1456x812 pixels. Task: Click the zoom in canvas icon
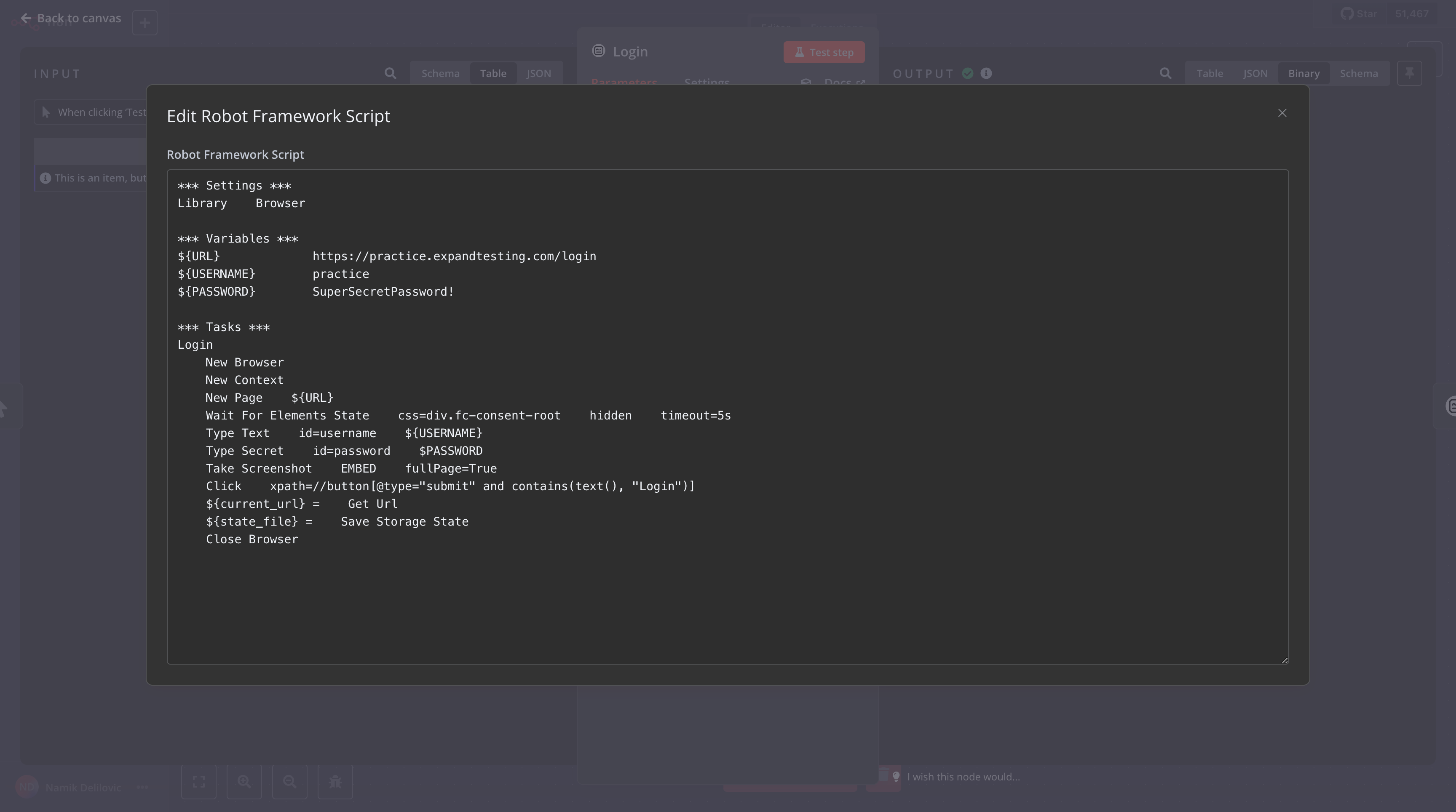pos(244,782)
